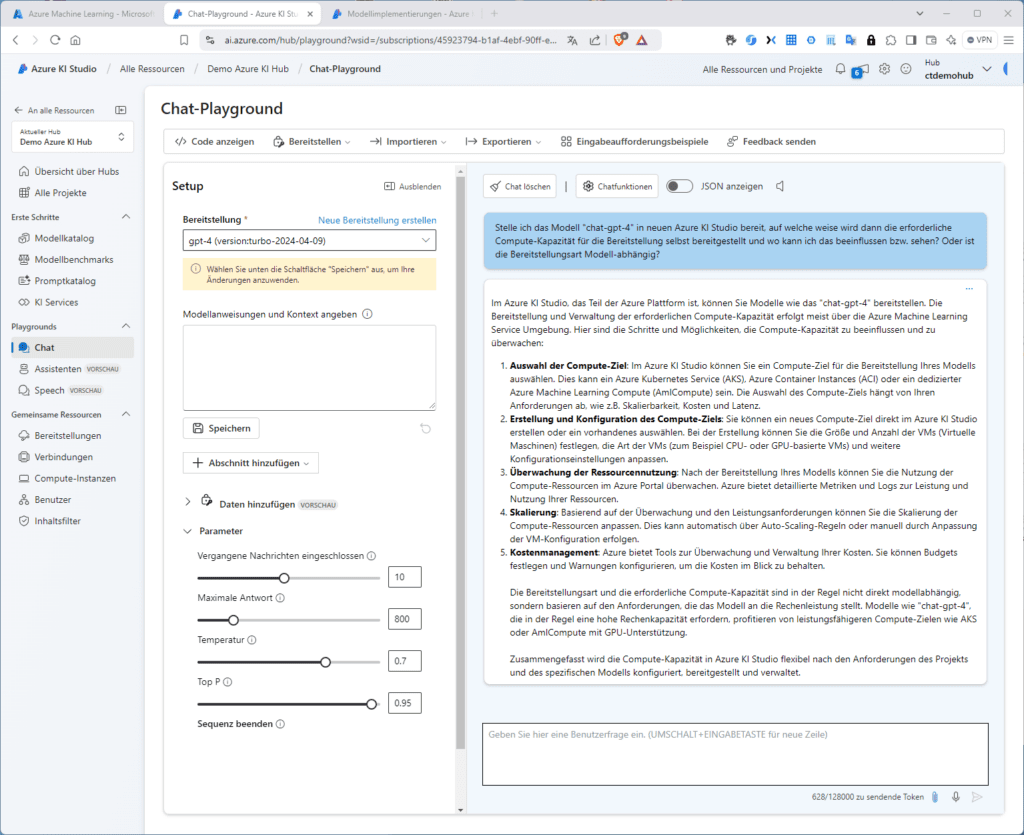Collapse the Gemeinsame Ressourcen section
The width and height of the screenshot is (1024, 835).
click(x=126, y=415)
